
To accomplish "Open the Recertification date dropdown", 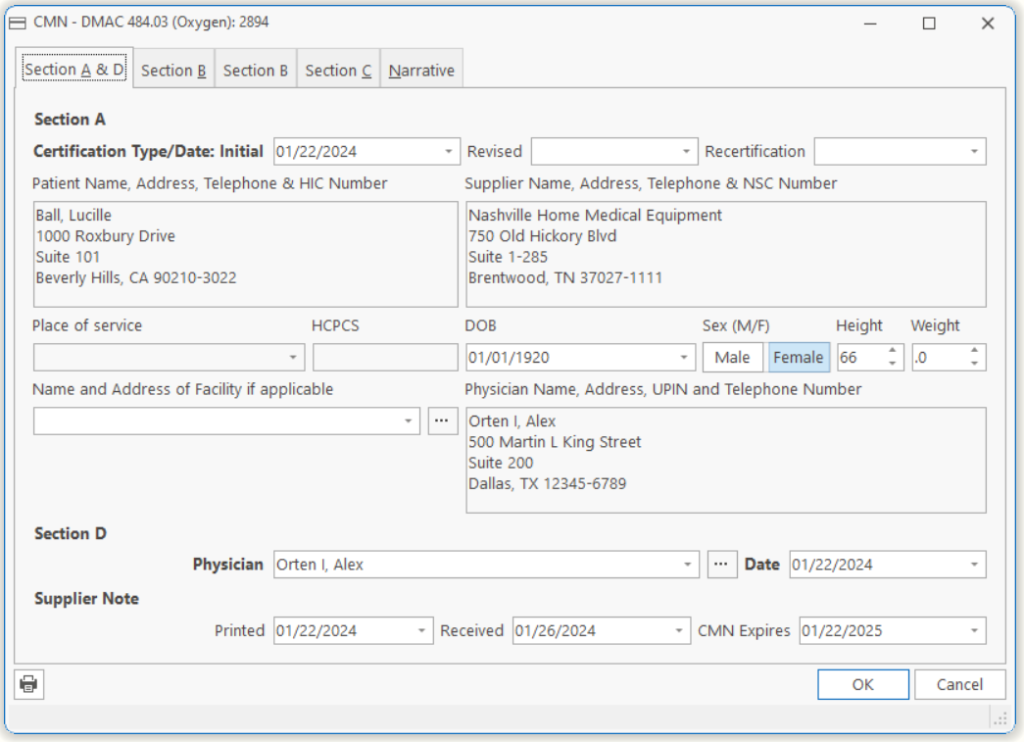I will point(973,152).
